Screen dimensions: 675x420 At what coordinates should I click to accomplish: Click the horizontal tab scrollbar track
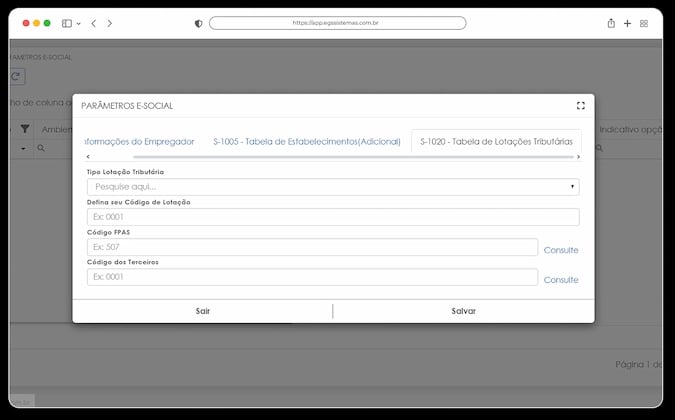353,157
